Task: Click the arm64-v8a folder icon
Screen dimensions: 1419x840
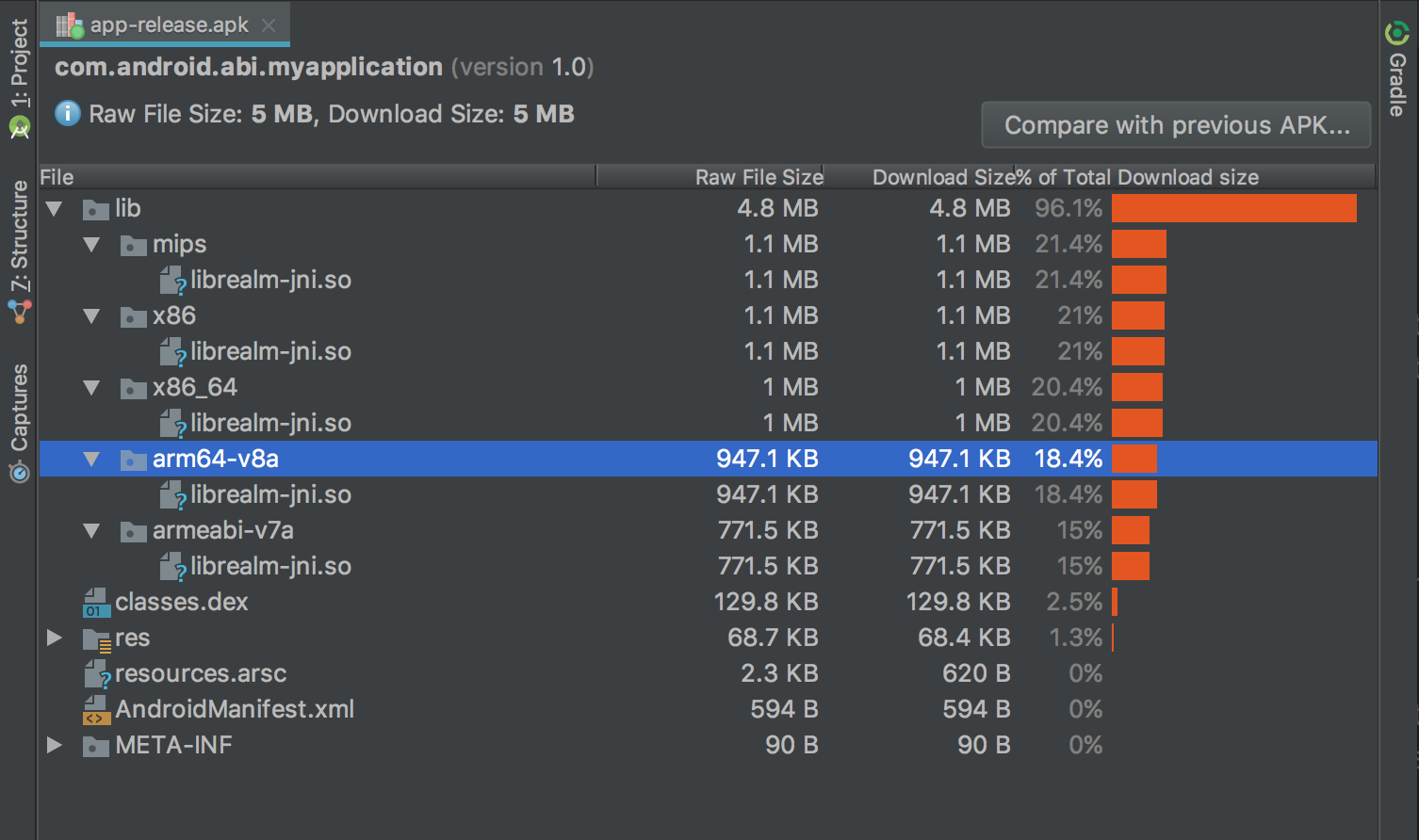Action: point(134,460)
